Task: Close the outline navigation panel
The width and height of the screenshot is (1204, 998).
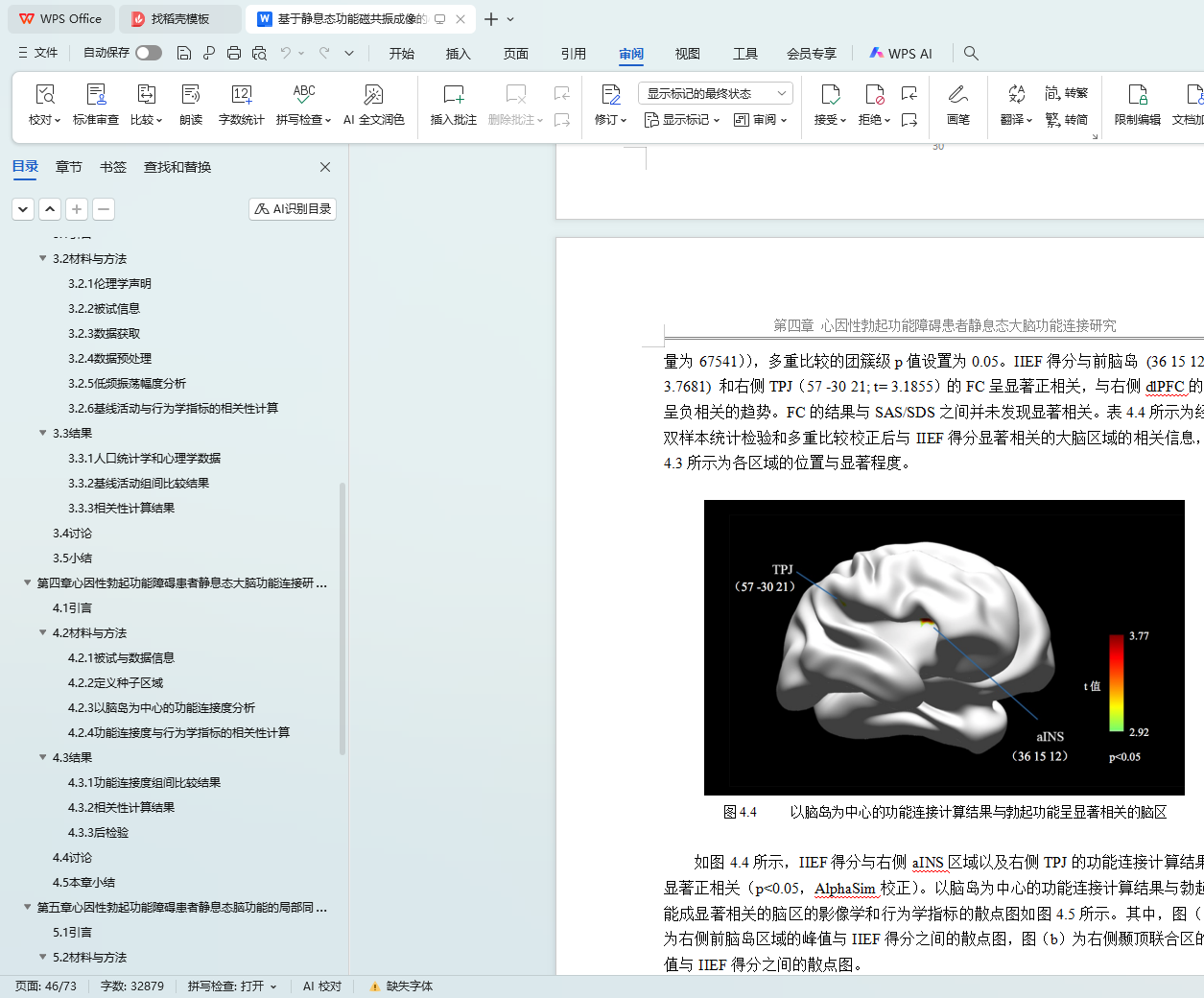Action: coord(325,167)
